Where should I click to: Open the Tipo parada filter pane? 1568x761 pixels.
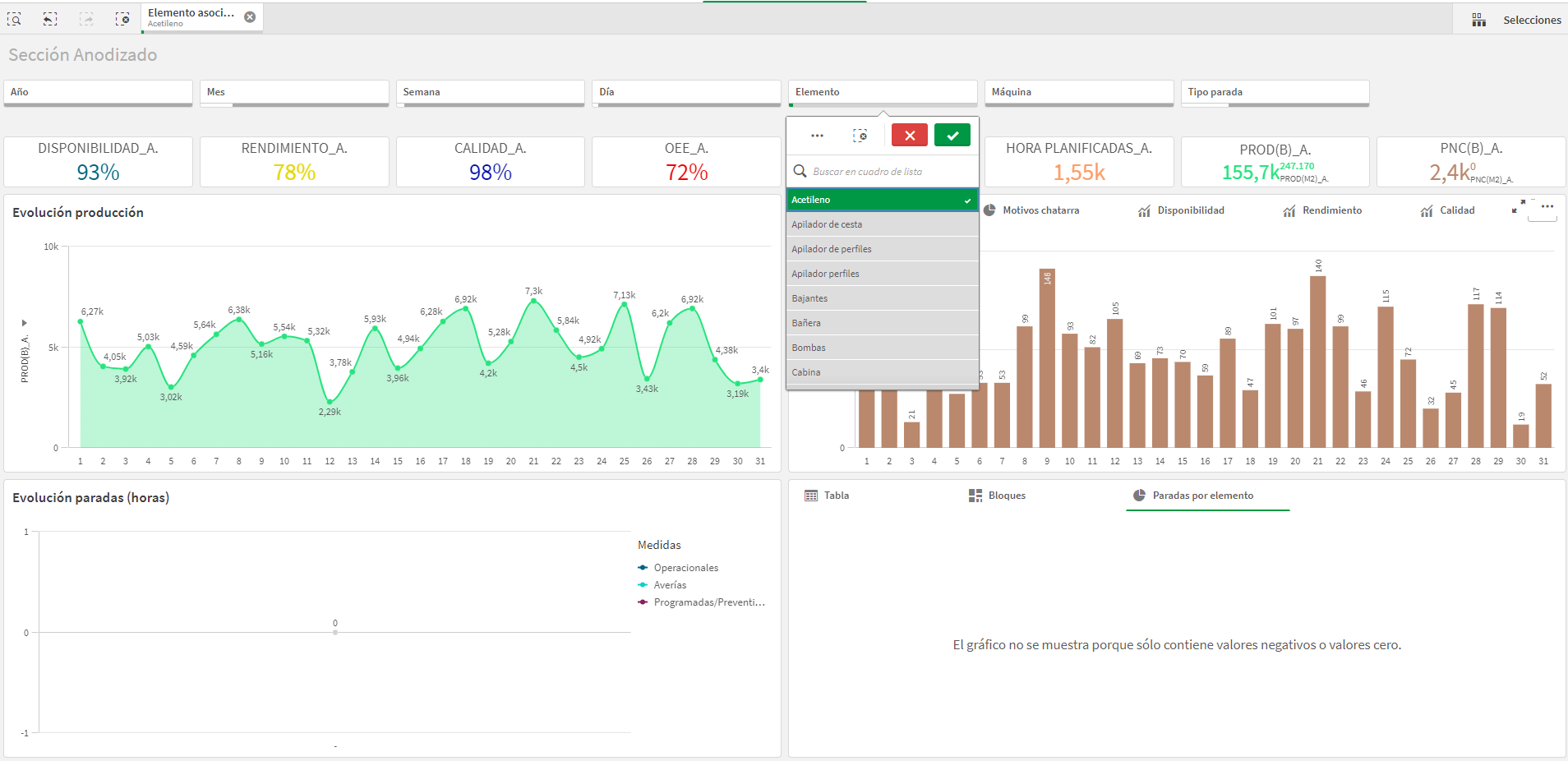pos(1275,92)
